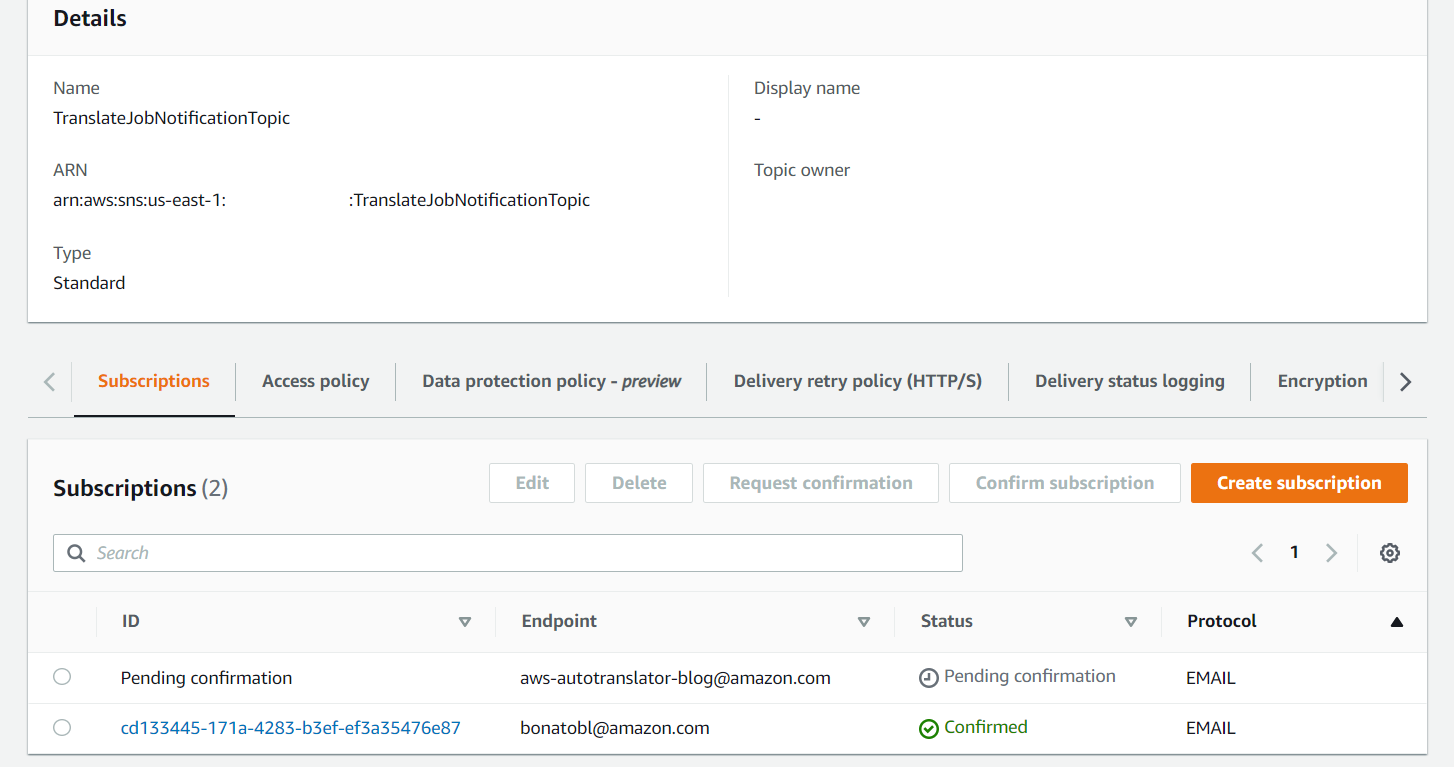The image size is (1454, 768).
Task: Click the Confirmed status checkmark icon
Action: (x=929, y=729)
